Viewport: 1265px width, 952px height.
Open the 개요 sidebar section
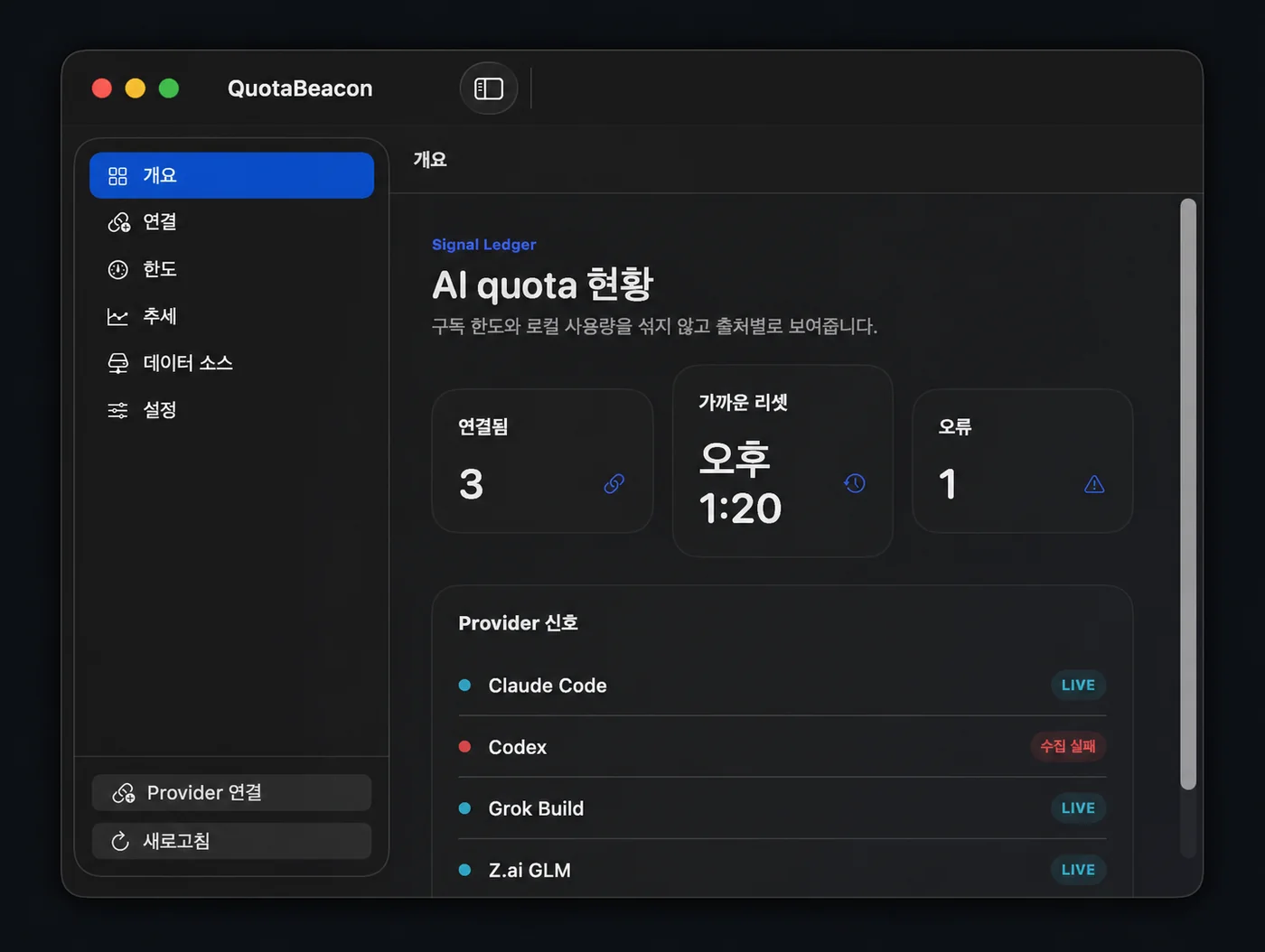pos(231,175)
